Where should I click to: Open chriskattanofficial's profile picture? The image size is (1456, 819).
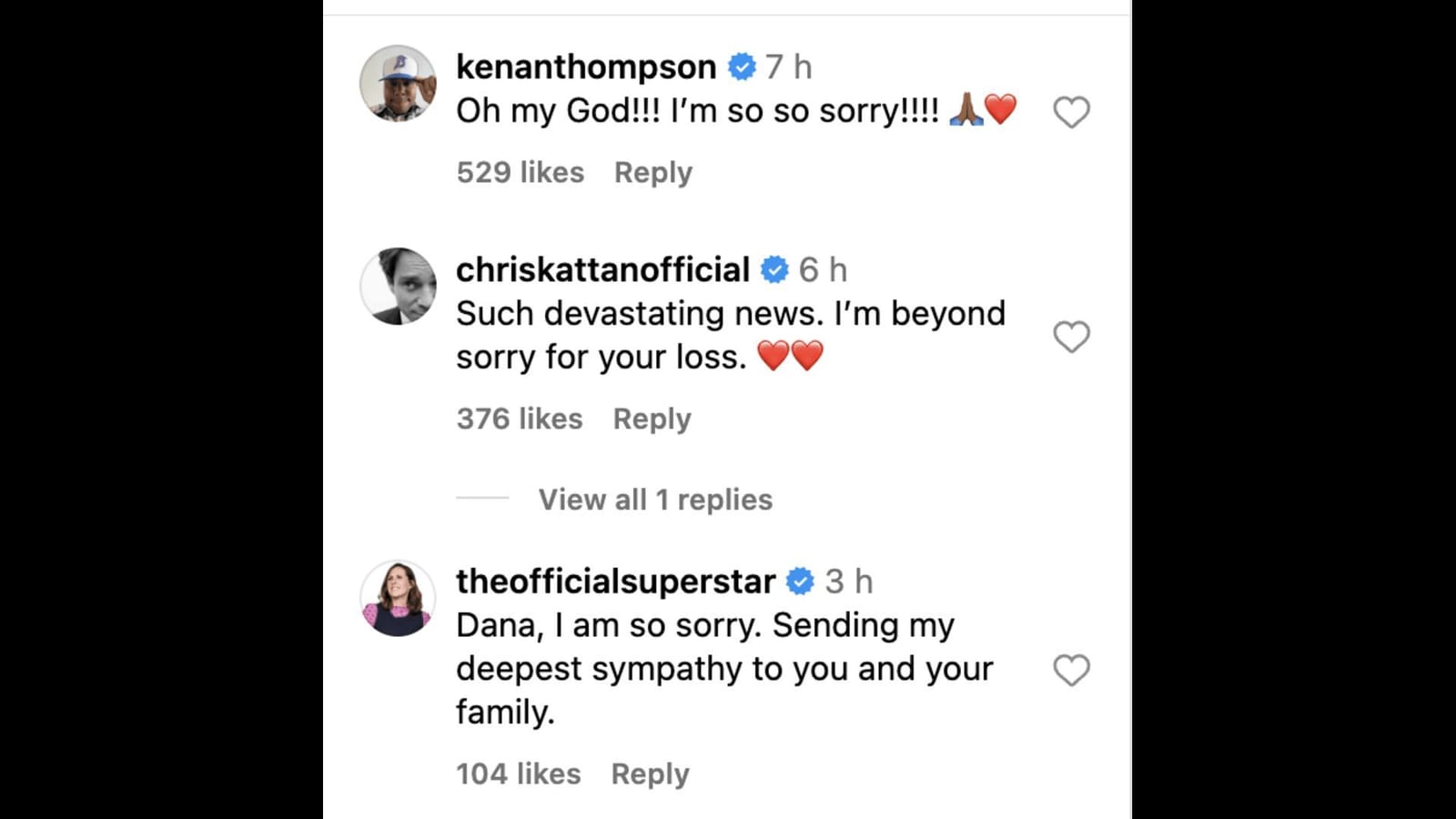pos(398,286)
